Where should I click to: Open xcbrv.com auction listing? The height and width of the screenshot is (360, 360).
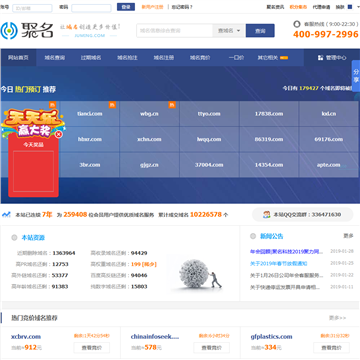point(26,337)
